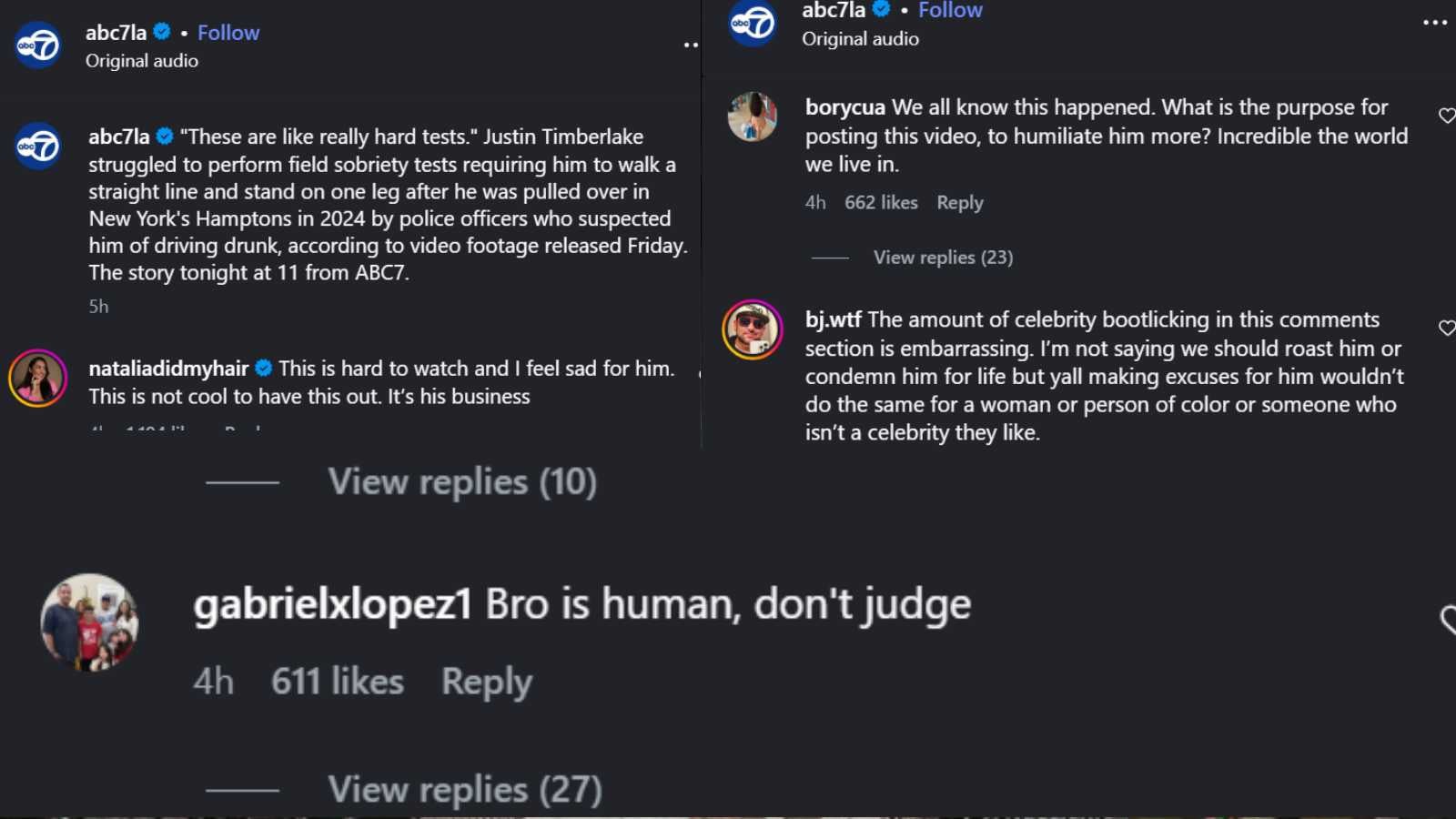Click the abc7la avatar beside the caption

(38, 146)
